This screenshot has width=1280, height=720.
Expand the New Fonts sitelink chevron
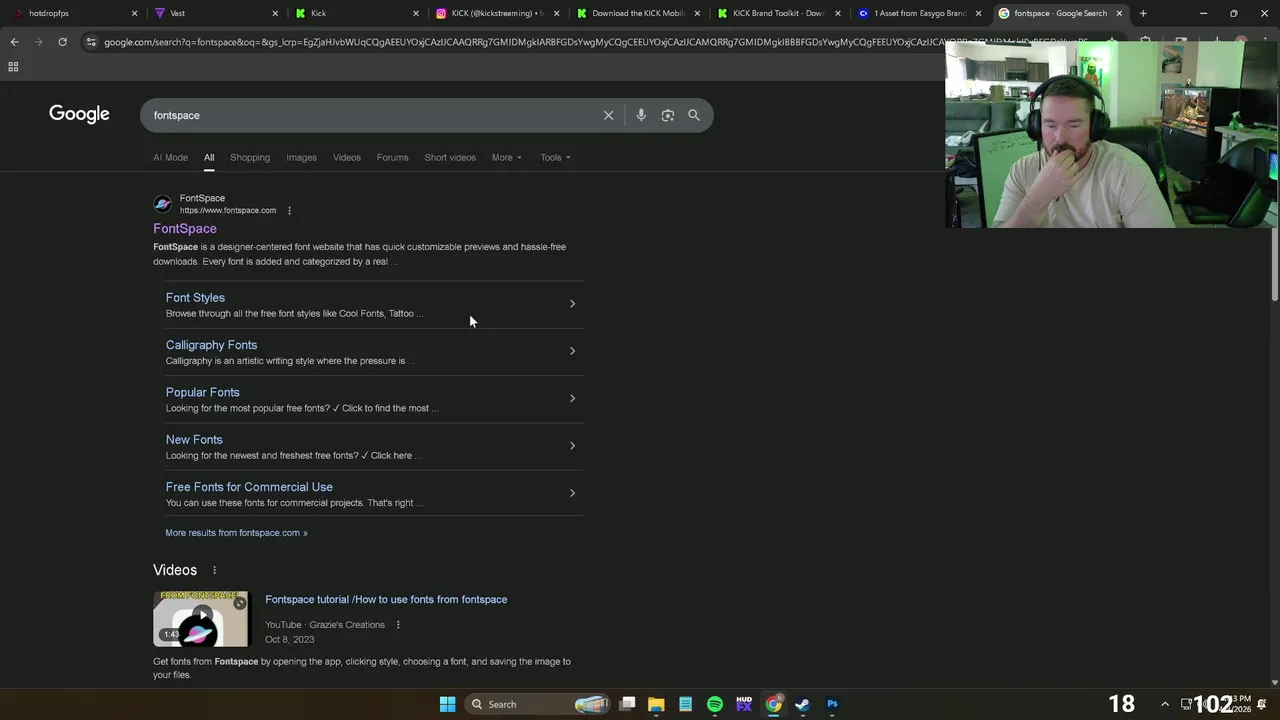pos(572,446)
